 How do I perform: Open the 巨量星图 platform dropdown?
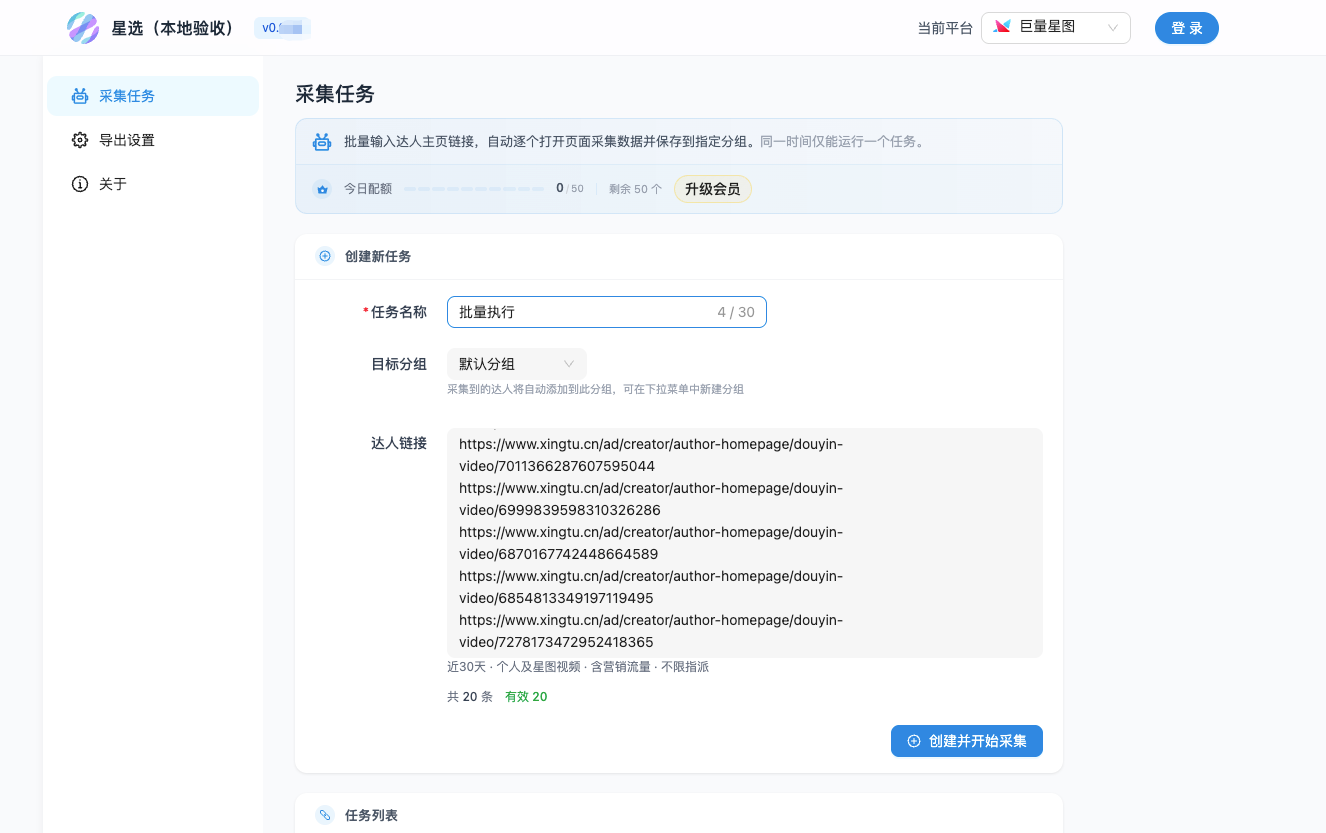tap(1056, 28)
